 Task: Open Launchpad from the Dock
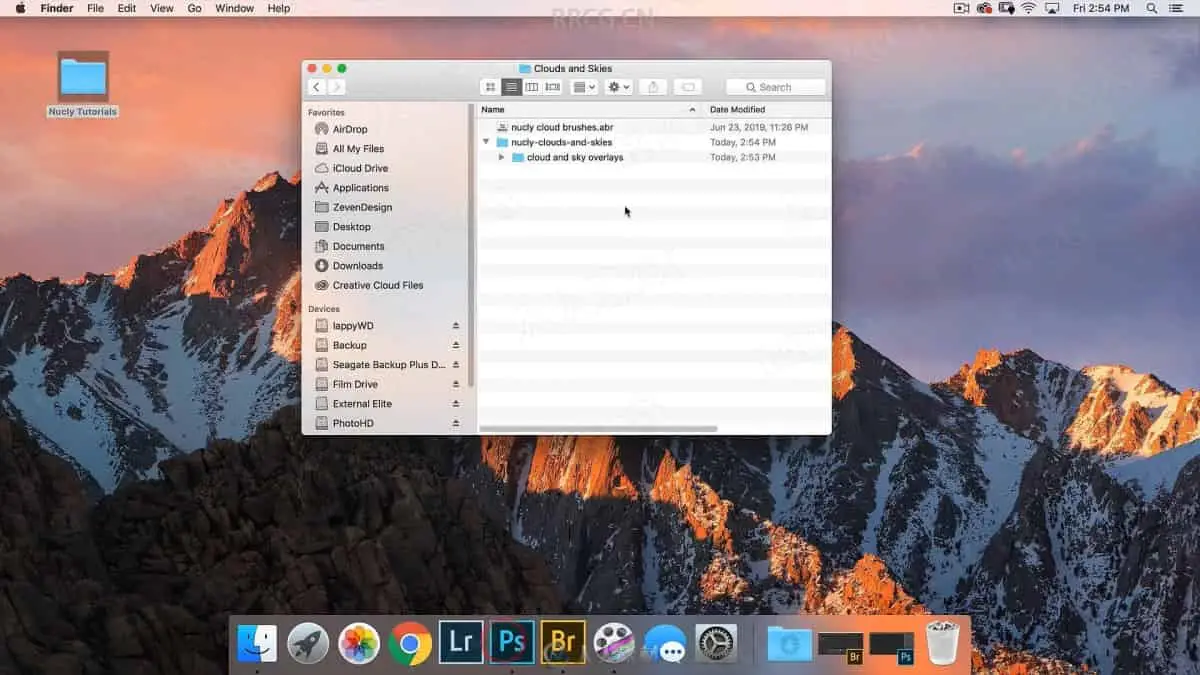(308, 643)
